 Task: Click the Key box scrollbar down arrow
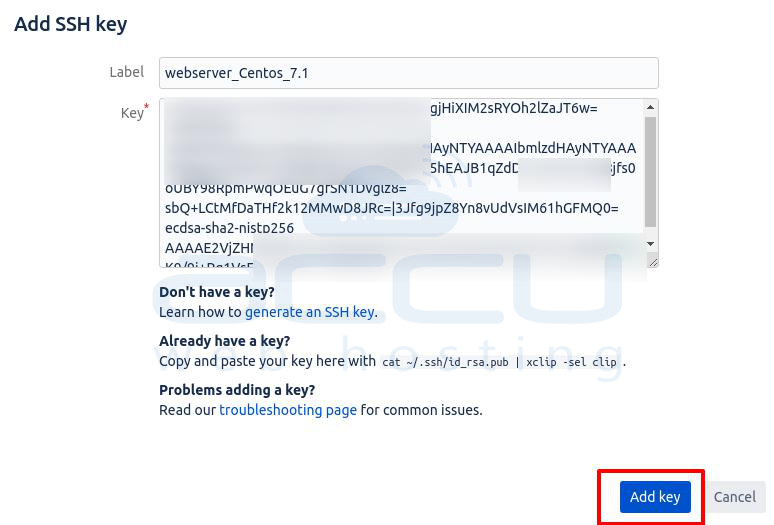click(651, 244)
